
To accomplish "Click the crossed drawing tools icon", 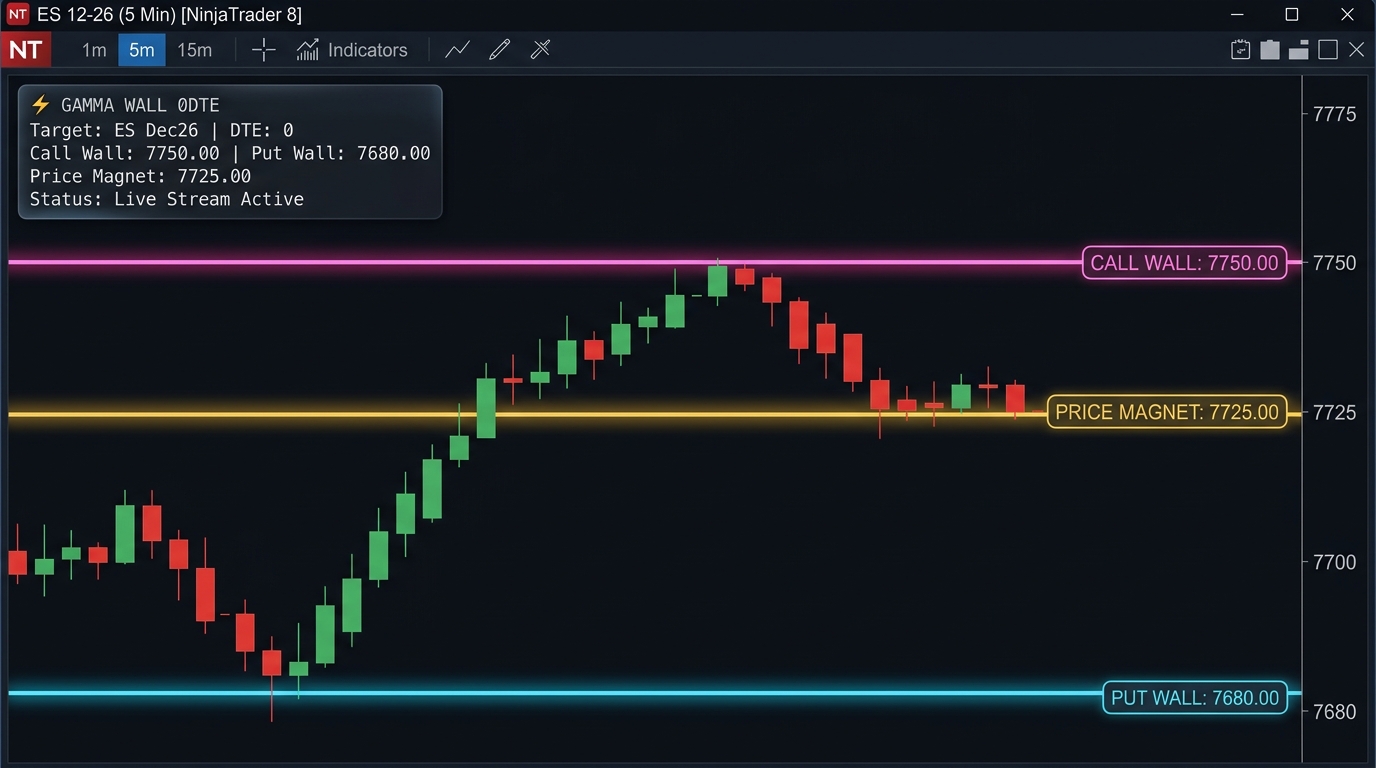I will [540, 50].
